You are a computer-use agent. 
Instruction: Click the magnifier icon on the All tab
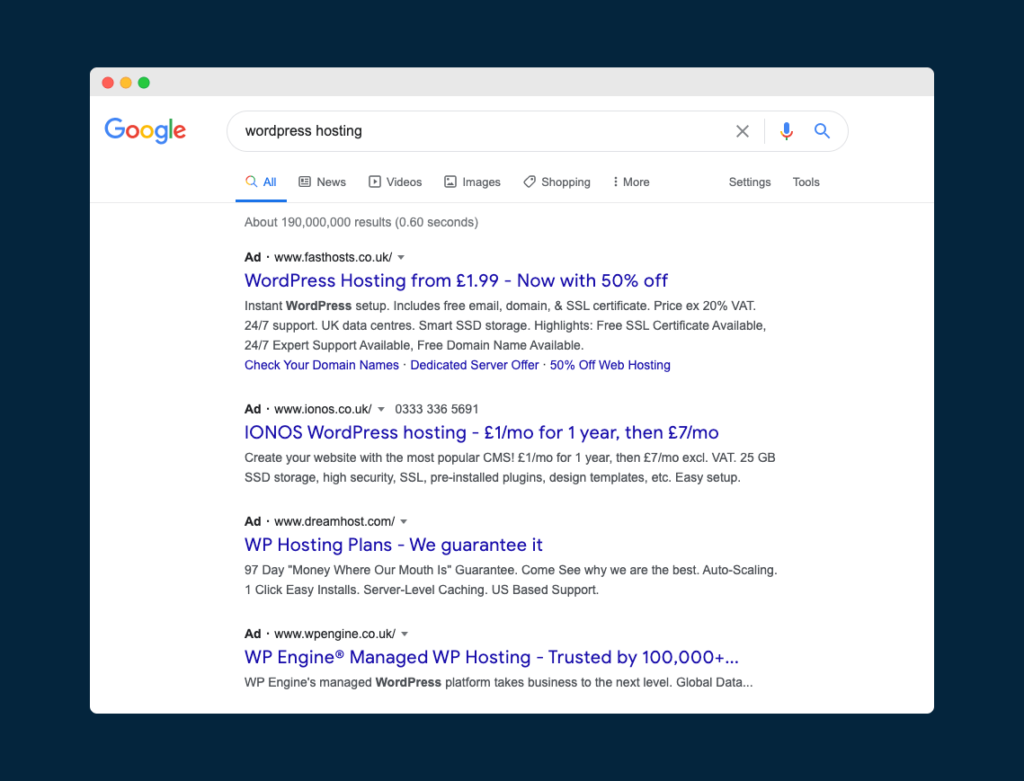coord(251,182)
